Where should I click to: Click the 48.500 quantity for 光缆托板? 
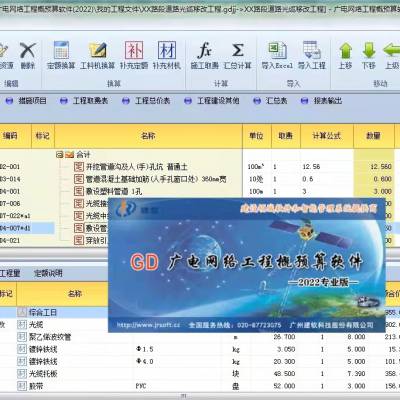coord(284,374)
